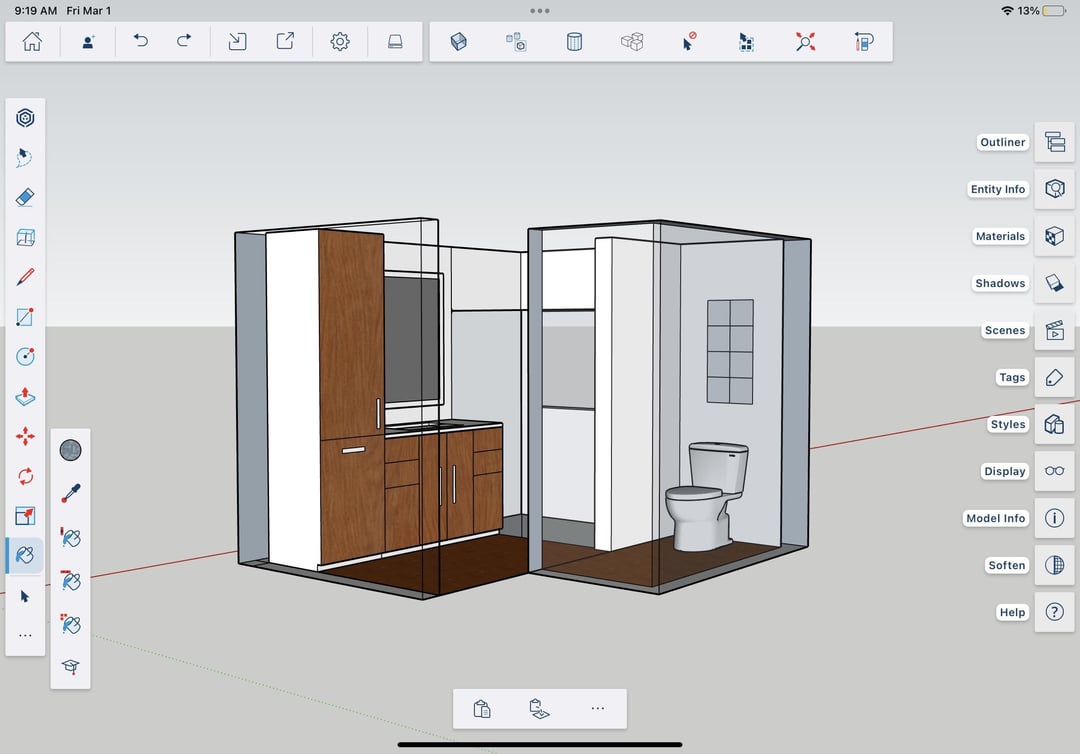Select the active Paint bucket tool
Image resolution: width=1080 pixels, height=754 pixels.
25,555
